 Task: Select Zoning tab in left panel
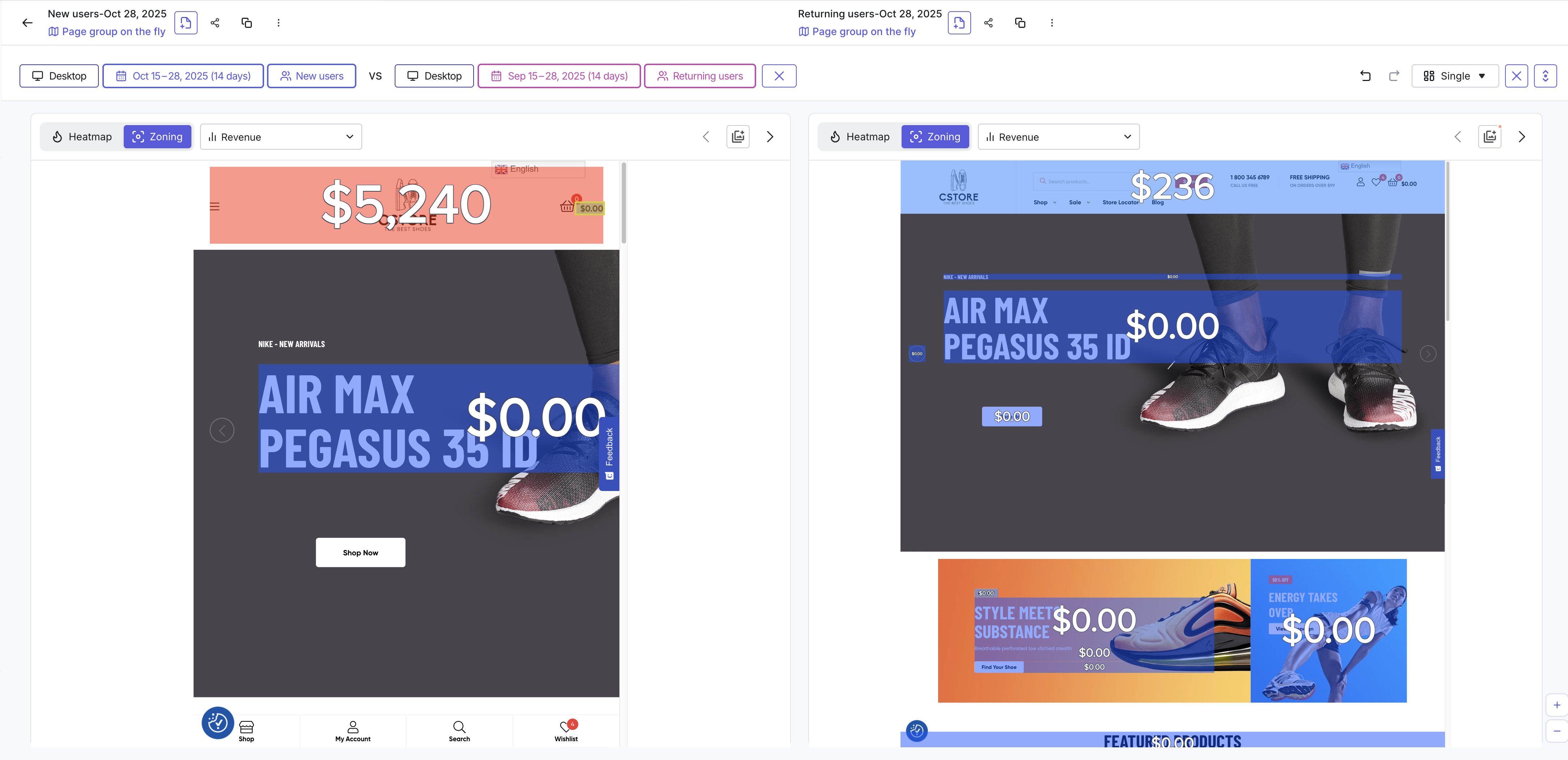pyautogui.click(x=158, y=137)
